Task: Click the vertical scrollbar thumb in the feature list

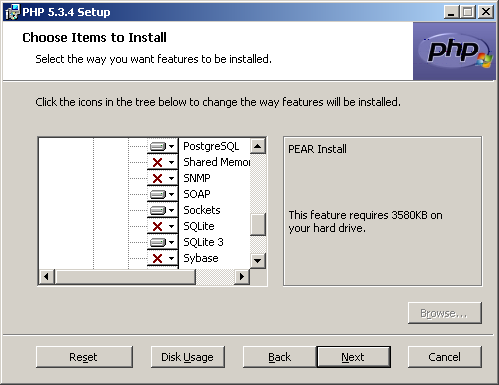Action: click(258, 224)
